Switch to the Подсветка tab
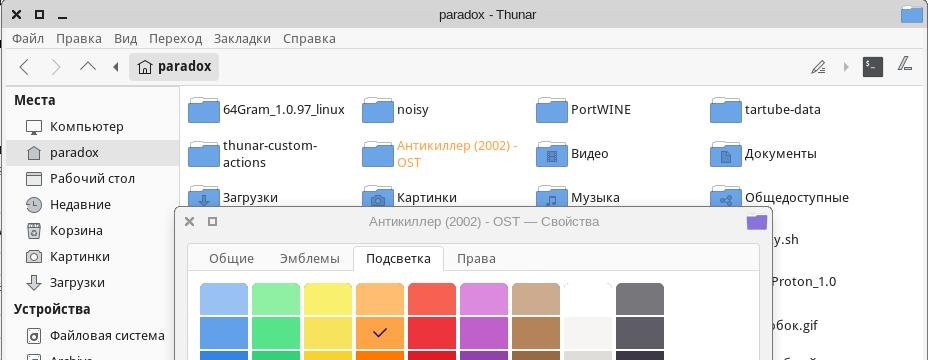The image size is (928, 360). coord(398,259)
